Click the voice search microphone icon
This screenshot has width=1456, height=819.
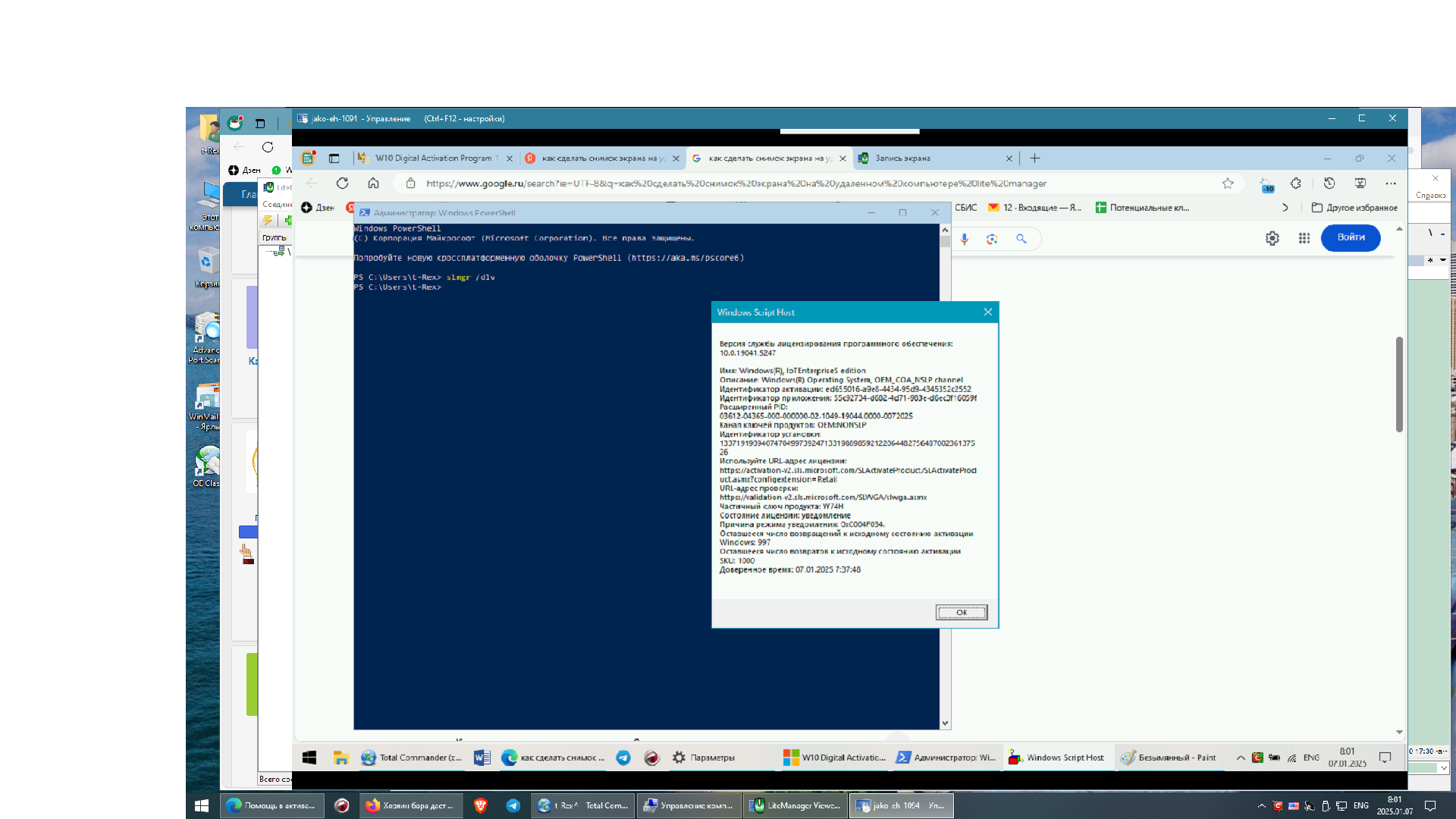(x=964, y=239)
